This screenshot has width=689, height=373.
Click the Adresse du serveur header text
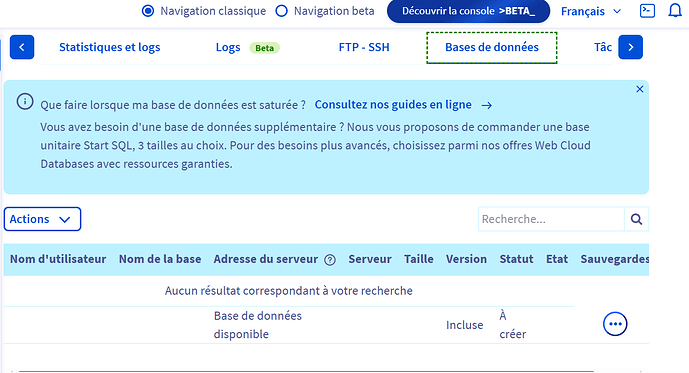[265, 259]
